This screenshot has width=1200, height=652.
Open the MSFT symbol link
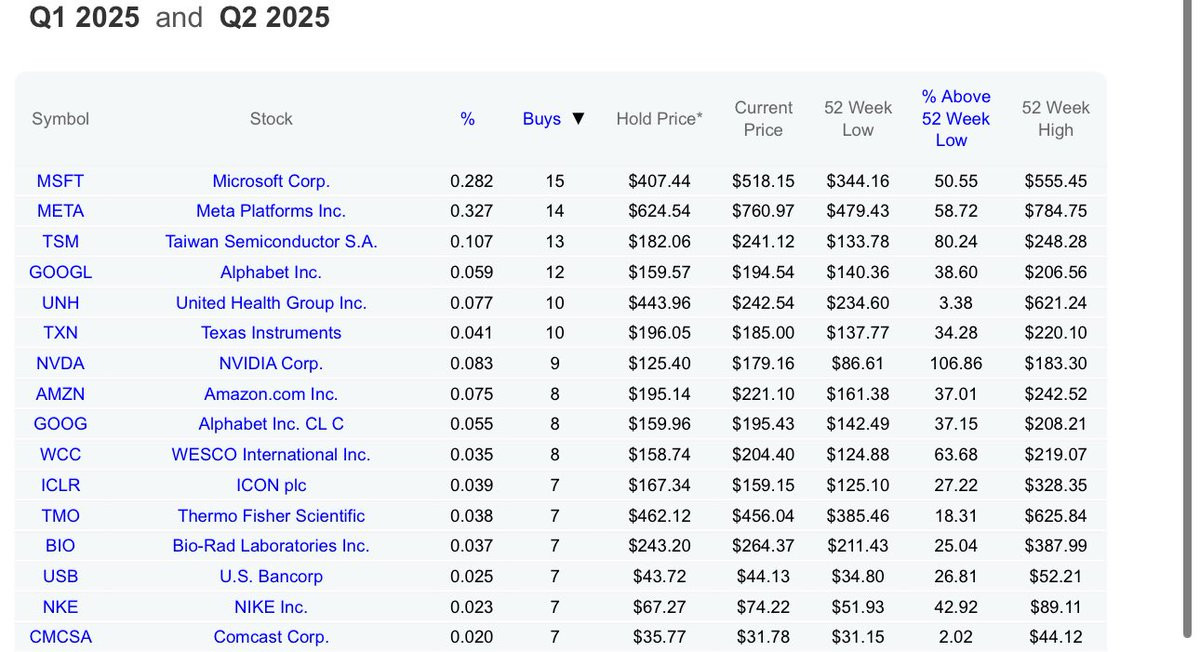(x=60, y=181)
